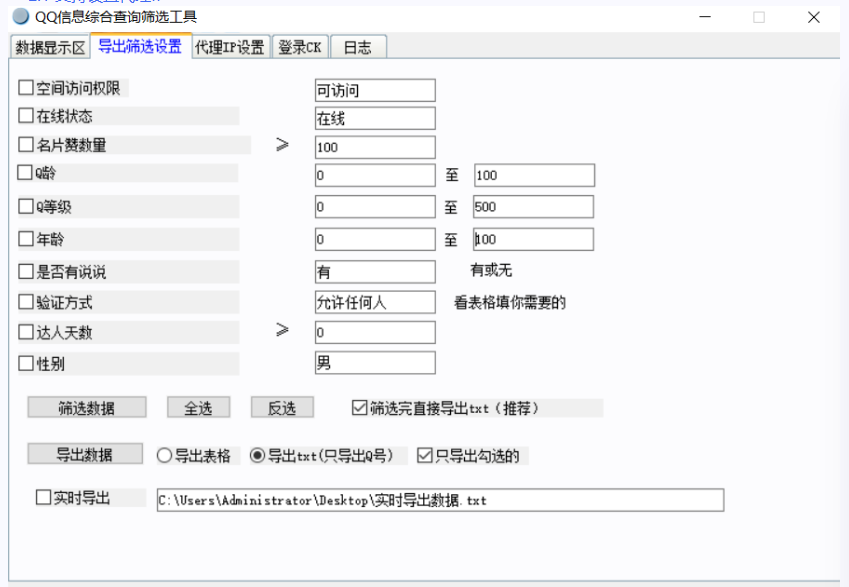Viewport: 849px width, 587px height.
Task: Enable the Q等级 filter checkbox
Action: coord(25,206)
